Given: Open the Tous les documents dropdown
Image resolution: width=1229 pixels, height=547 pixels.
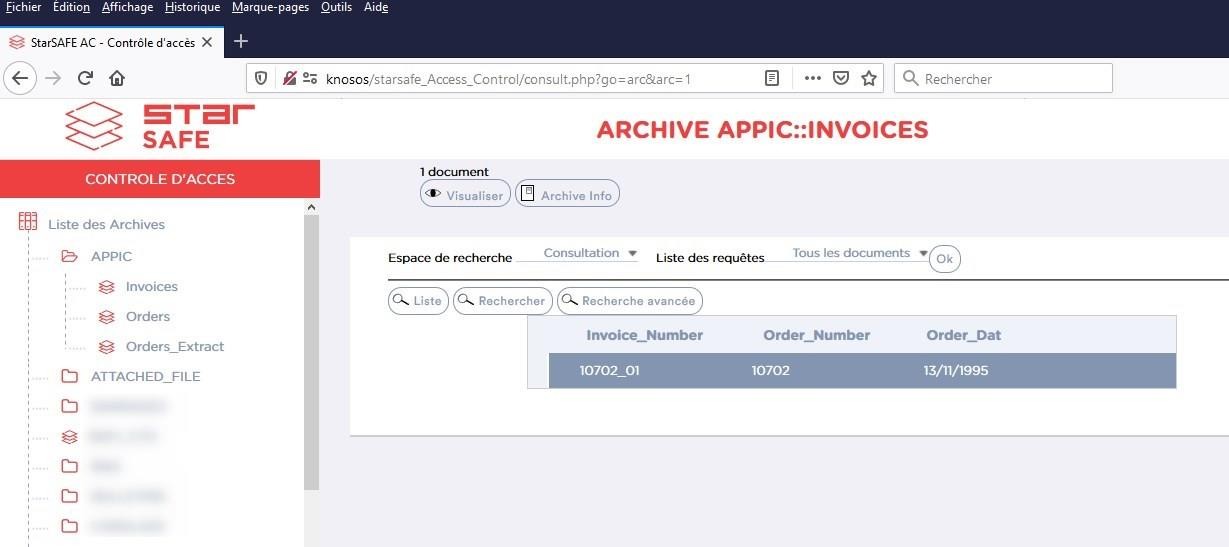Looking at the screenshot, I should coord(860,254).
